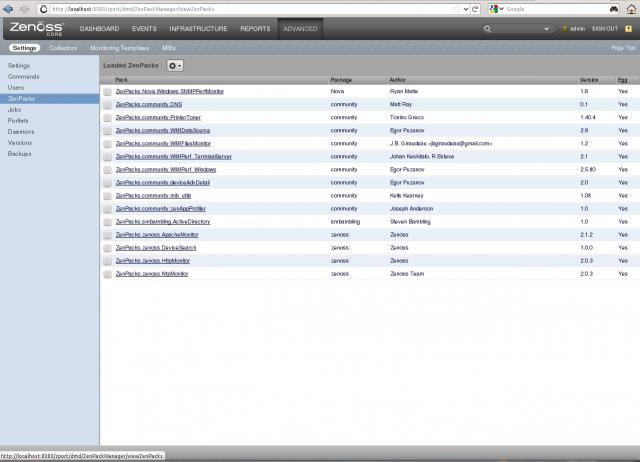640x462 pixels.
Task: Open the Reports menu
Action: 255,29
